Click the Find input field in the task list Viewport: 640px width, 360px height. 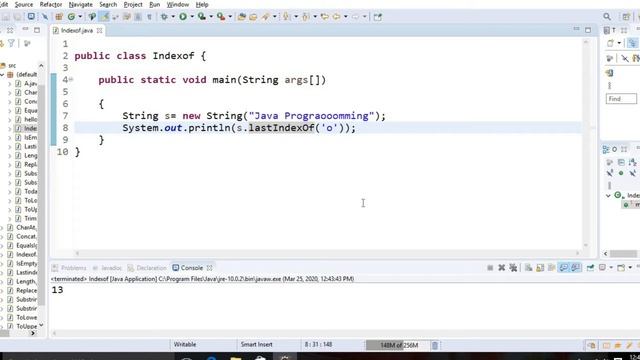(621, 99)
